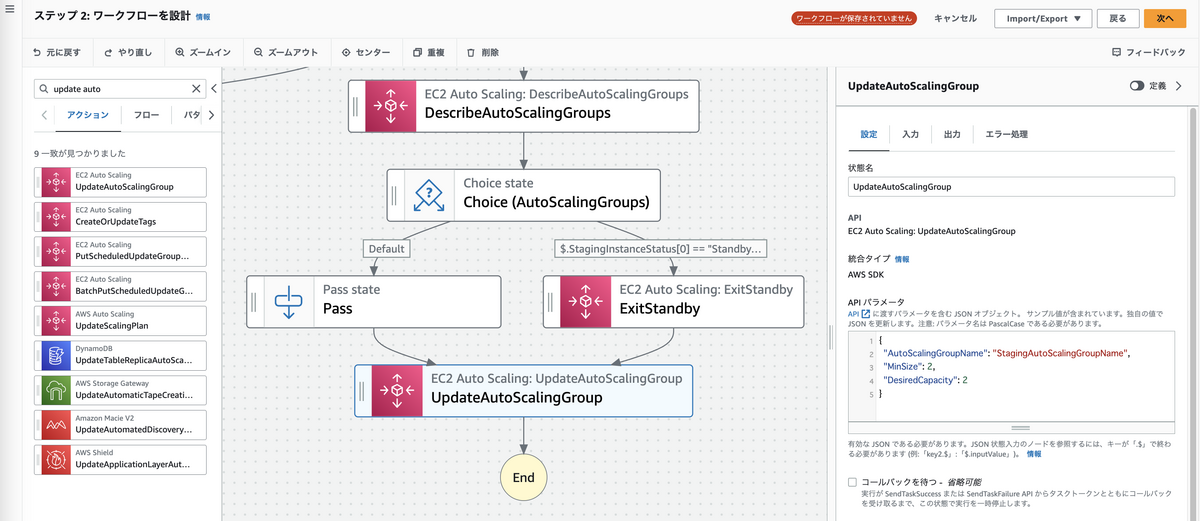Open 情報 link next to step title

[x=203, y=18]
